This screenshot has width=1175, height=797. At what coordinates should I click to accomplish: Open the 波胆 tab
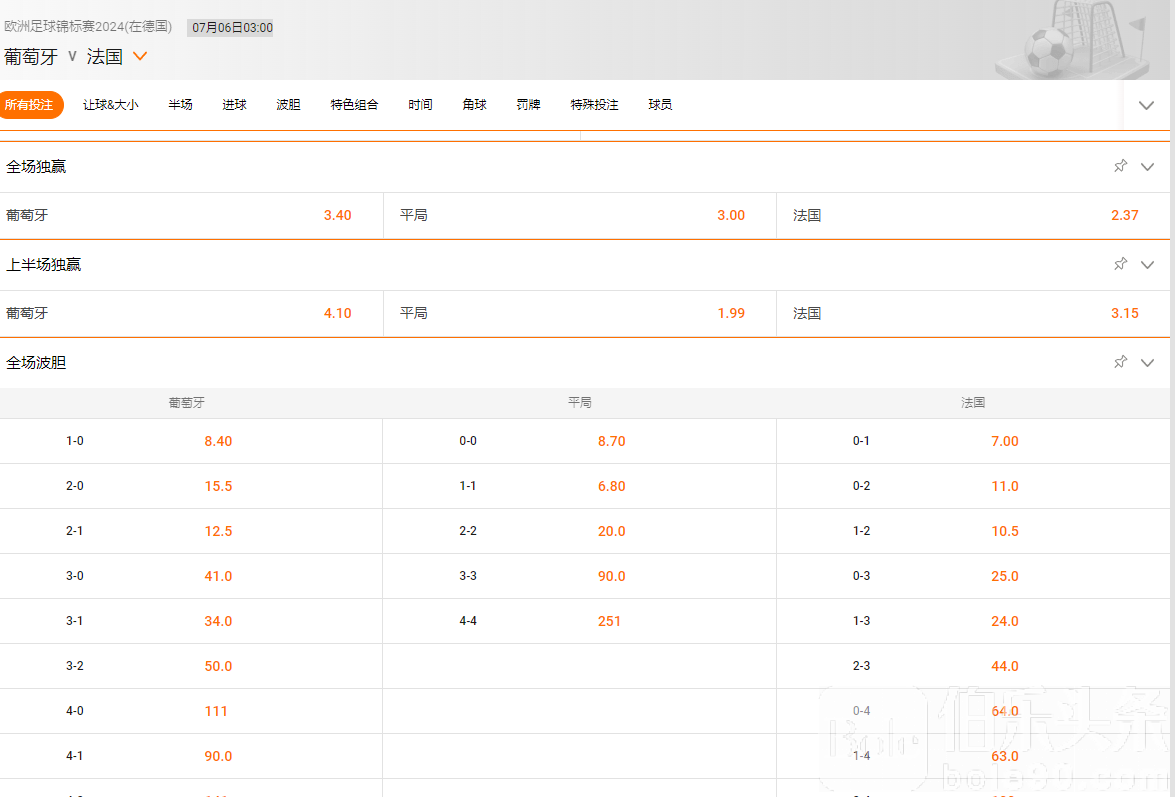pos(288,105)
